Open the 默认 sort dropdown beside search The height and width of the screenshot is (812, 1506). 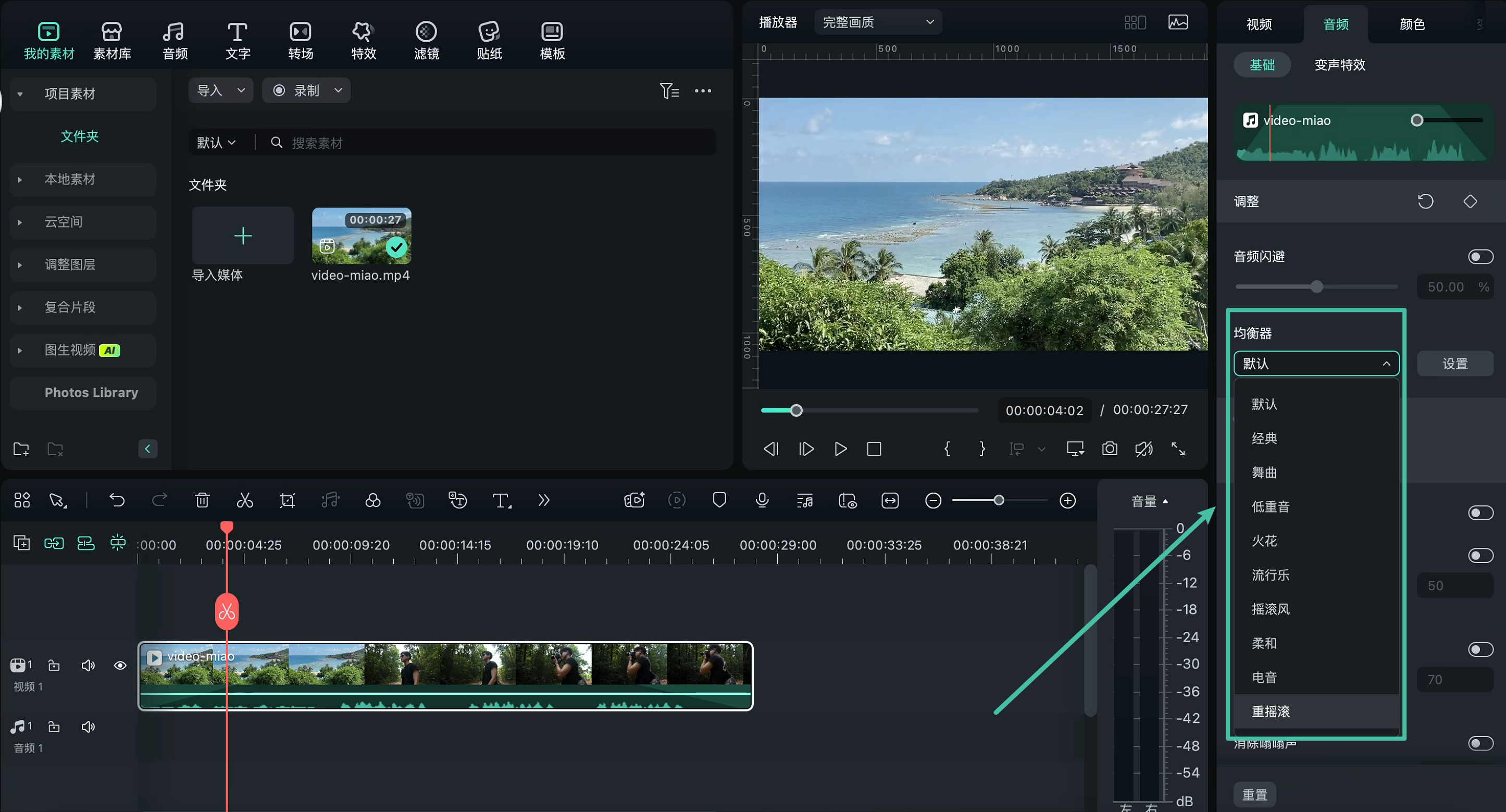click(x=216, y=143)
